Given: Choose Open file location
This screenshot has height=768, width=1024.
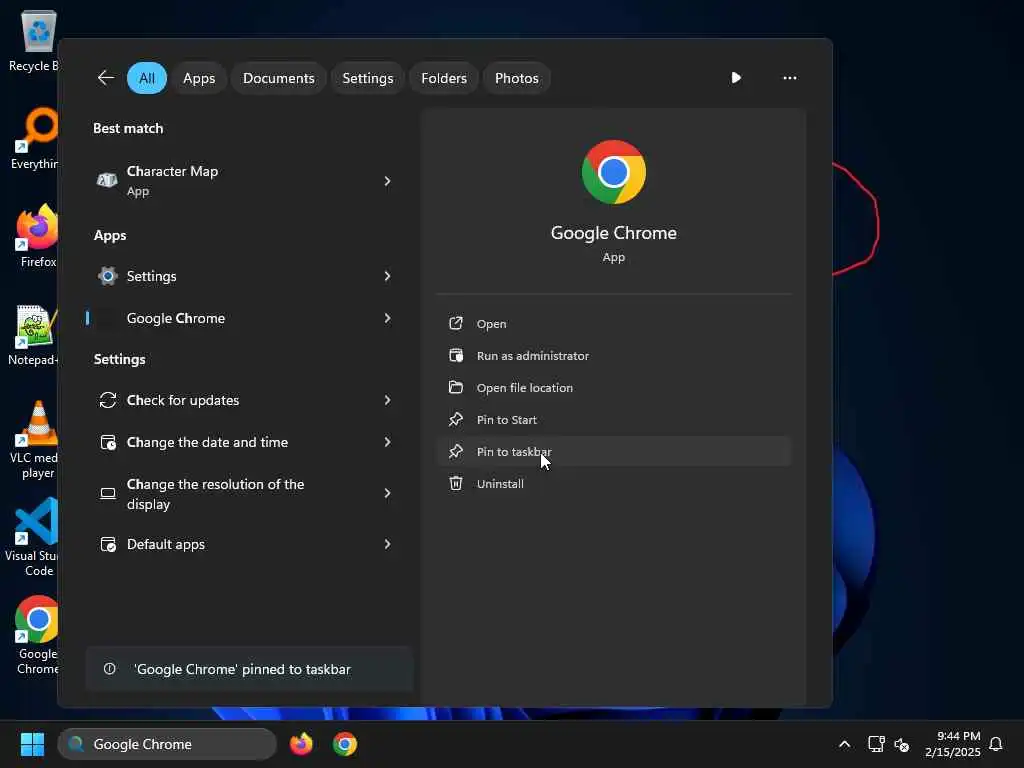Looking at the screenshot, I should pos(614,387).
